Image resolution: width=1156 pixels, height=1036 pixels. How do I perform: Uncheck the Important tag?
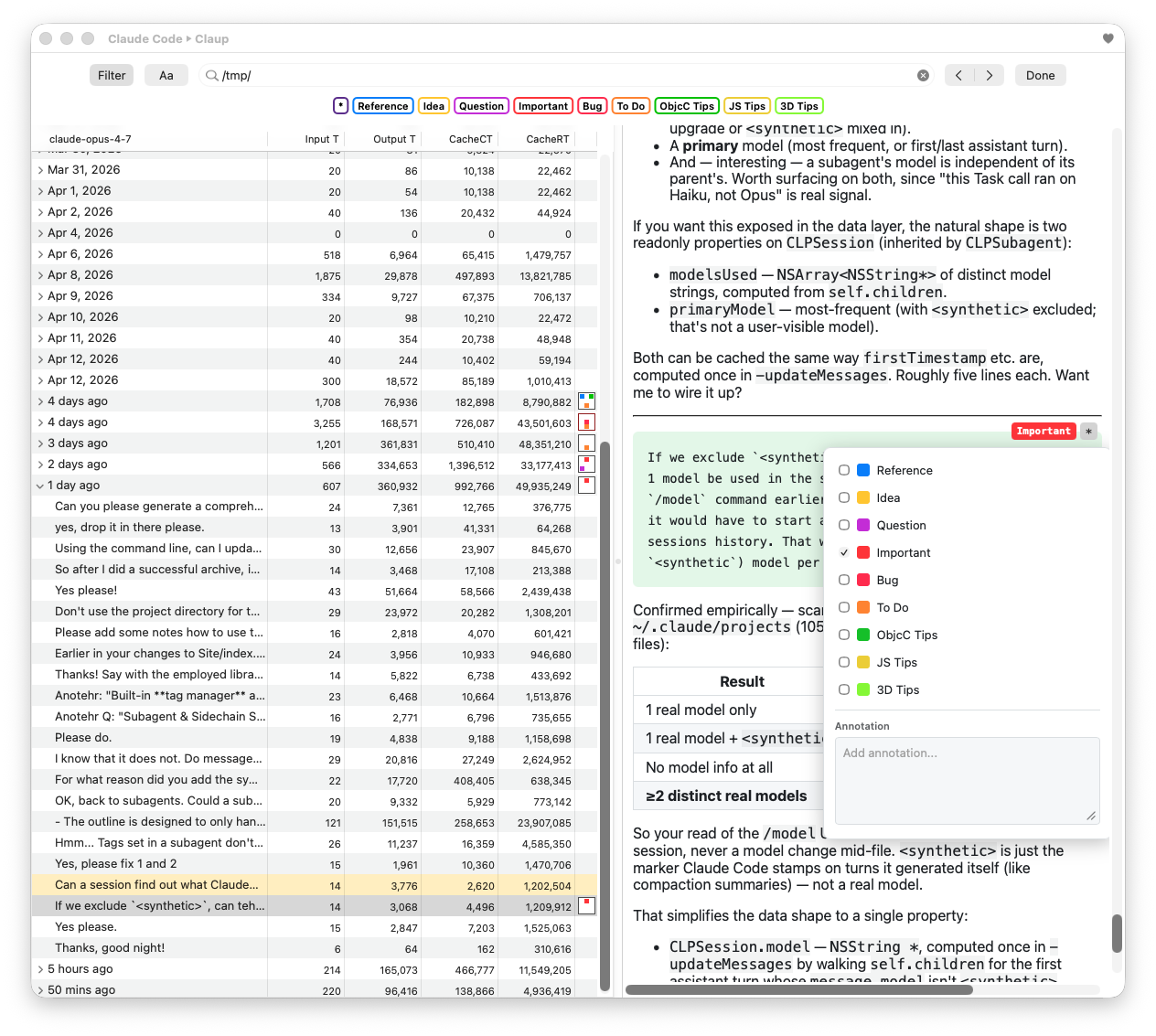coord(844,552)
